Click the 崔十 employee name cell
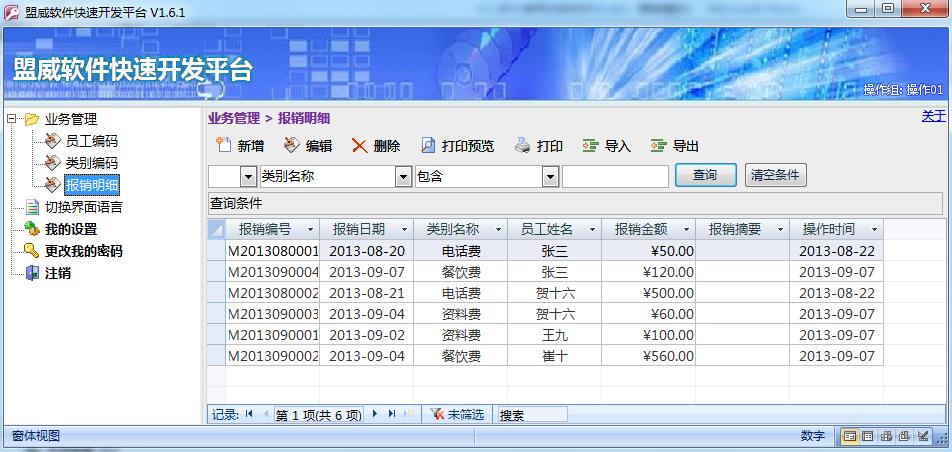952x452 pixels. (554, 356)
